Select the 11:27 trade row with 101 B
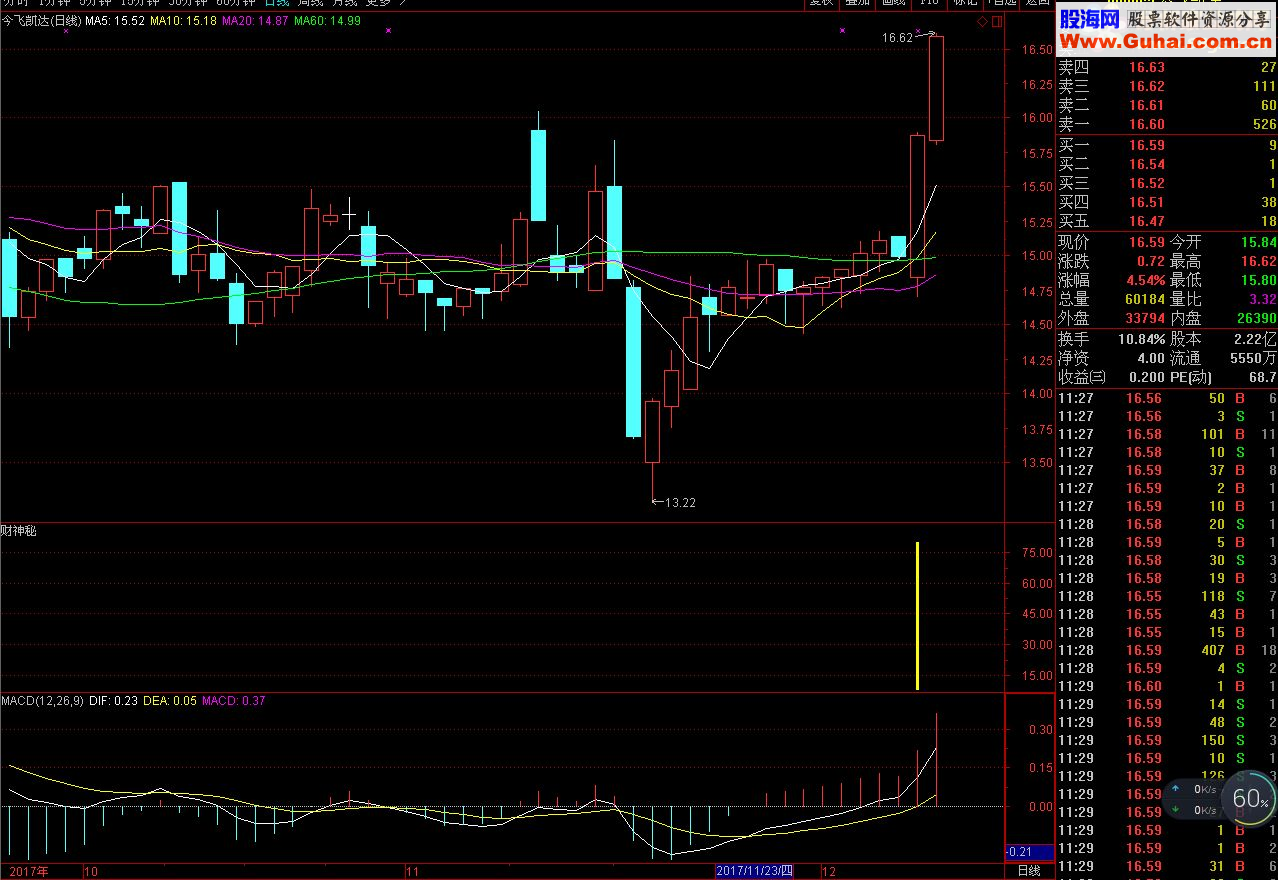The width and height of the screenshot is (1278, 880). click(1167, 434)
